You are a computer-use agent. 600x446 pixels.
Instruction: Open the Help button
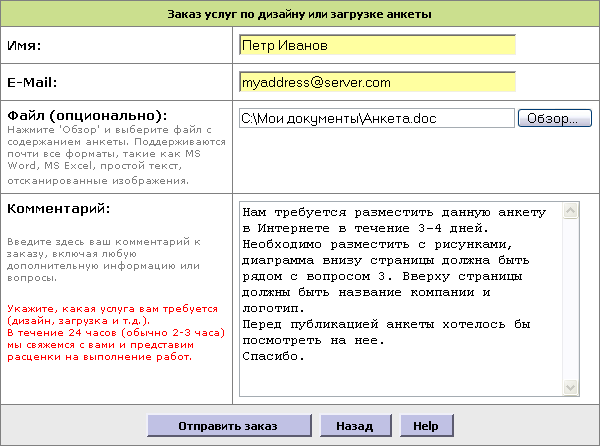point(427,426)
